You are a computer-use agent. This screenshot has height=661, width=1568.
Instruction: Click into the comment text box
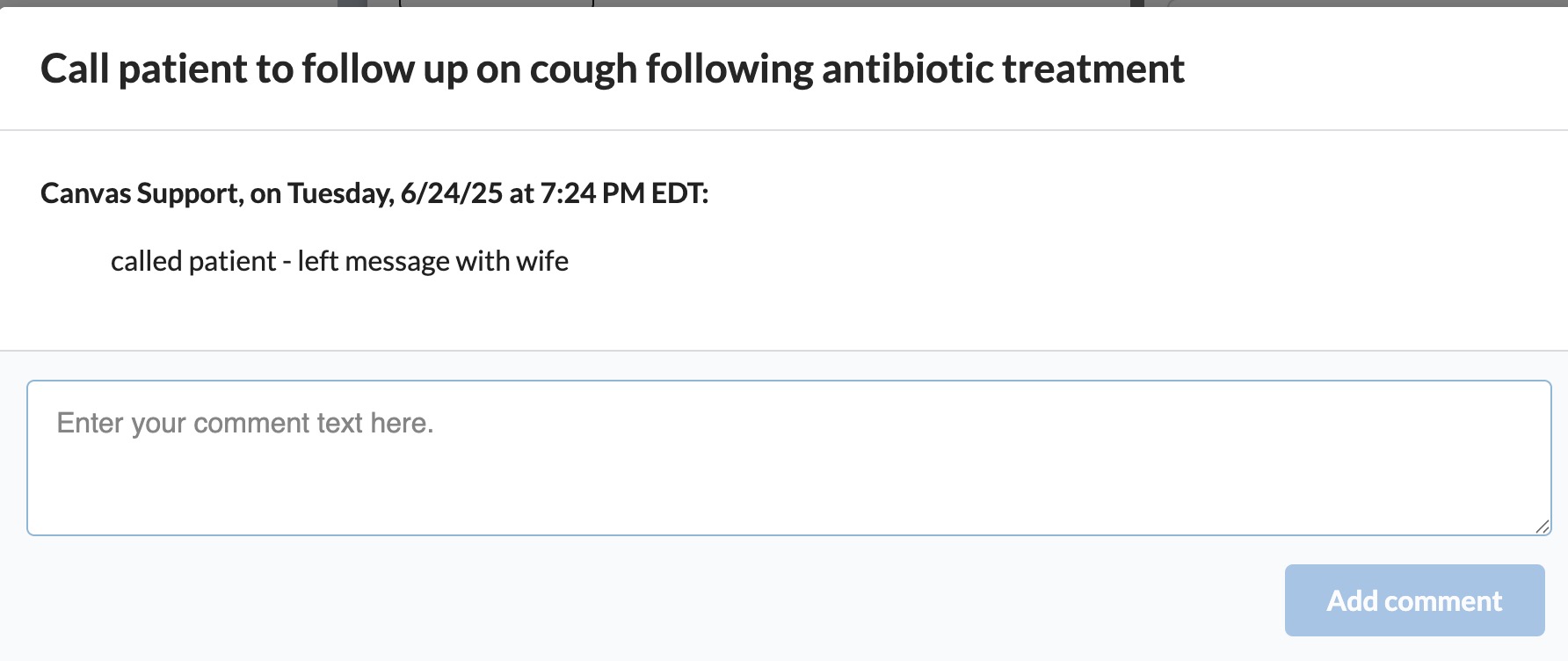788,475
